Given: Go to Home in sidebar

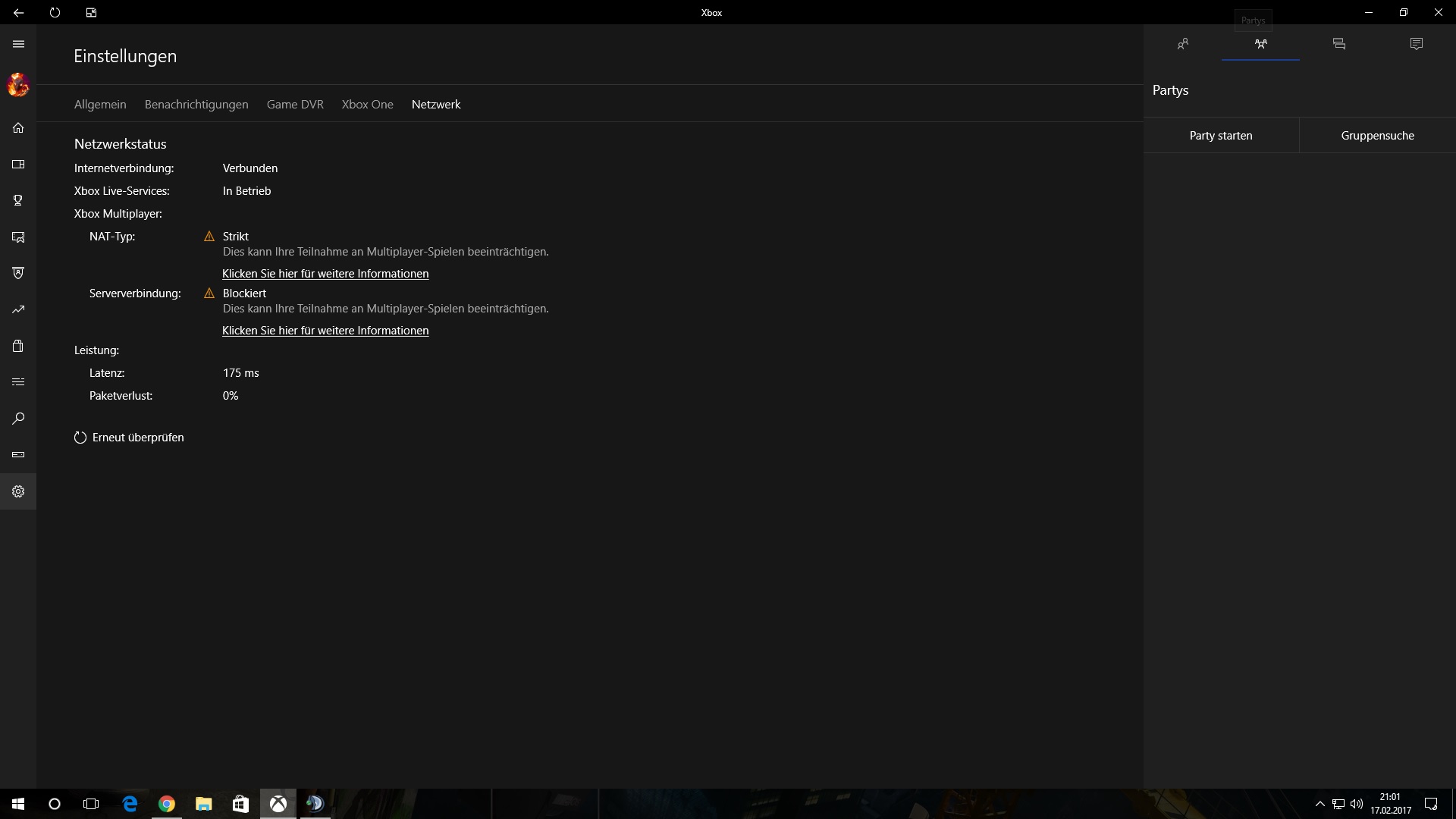Looking at the screenshot, I should pyautogui.click(x=18, y=127).
